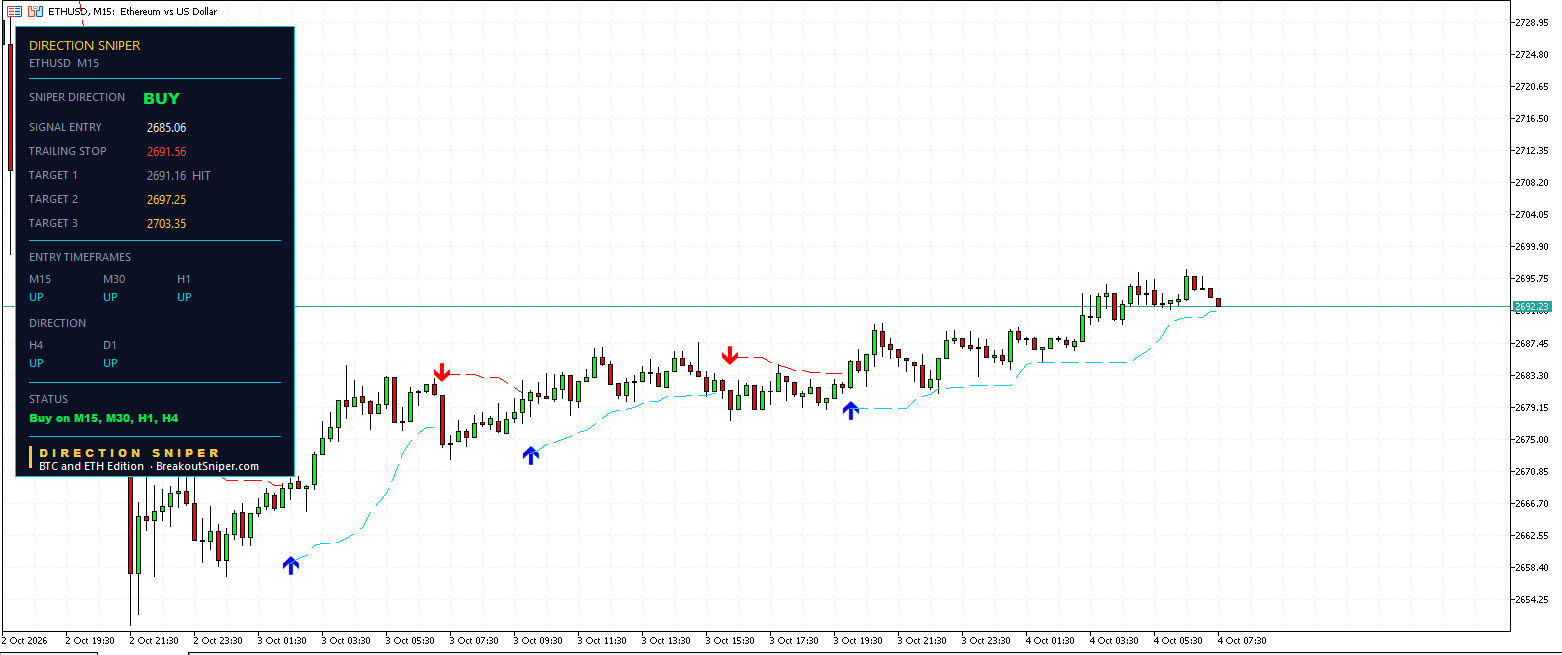Viewport: 1562px width, 655px height.
Task: Select the red sell arrow before 3 Oct 07:30
Action: pyautogui.click(x=442, y=372)
